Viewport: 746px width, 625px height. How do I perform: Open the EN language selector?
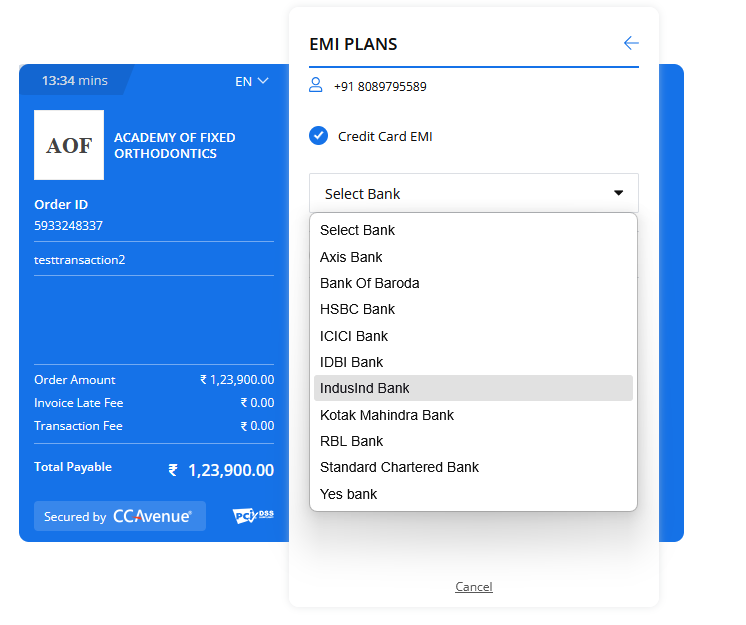pyautogui.click(x=251, y=81)
